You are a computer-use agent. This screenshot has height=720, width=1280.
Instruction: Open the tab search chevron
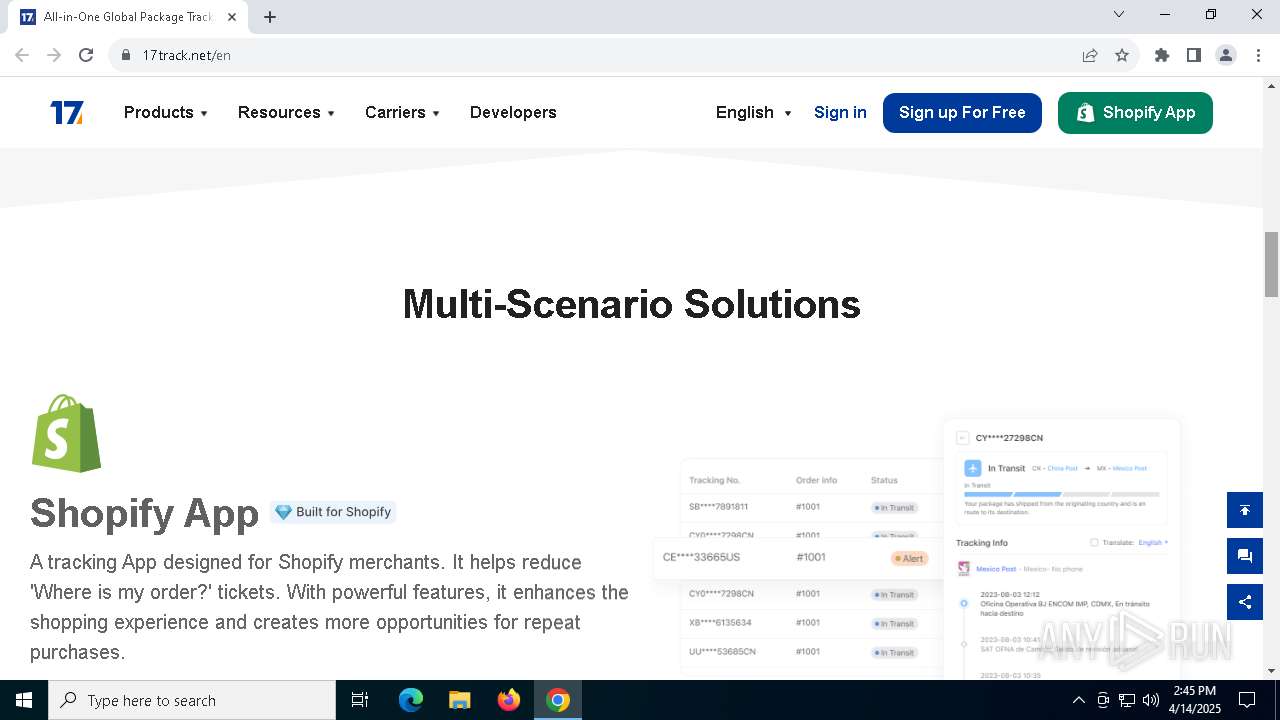pos(1119,14)
